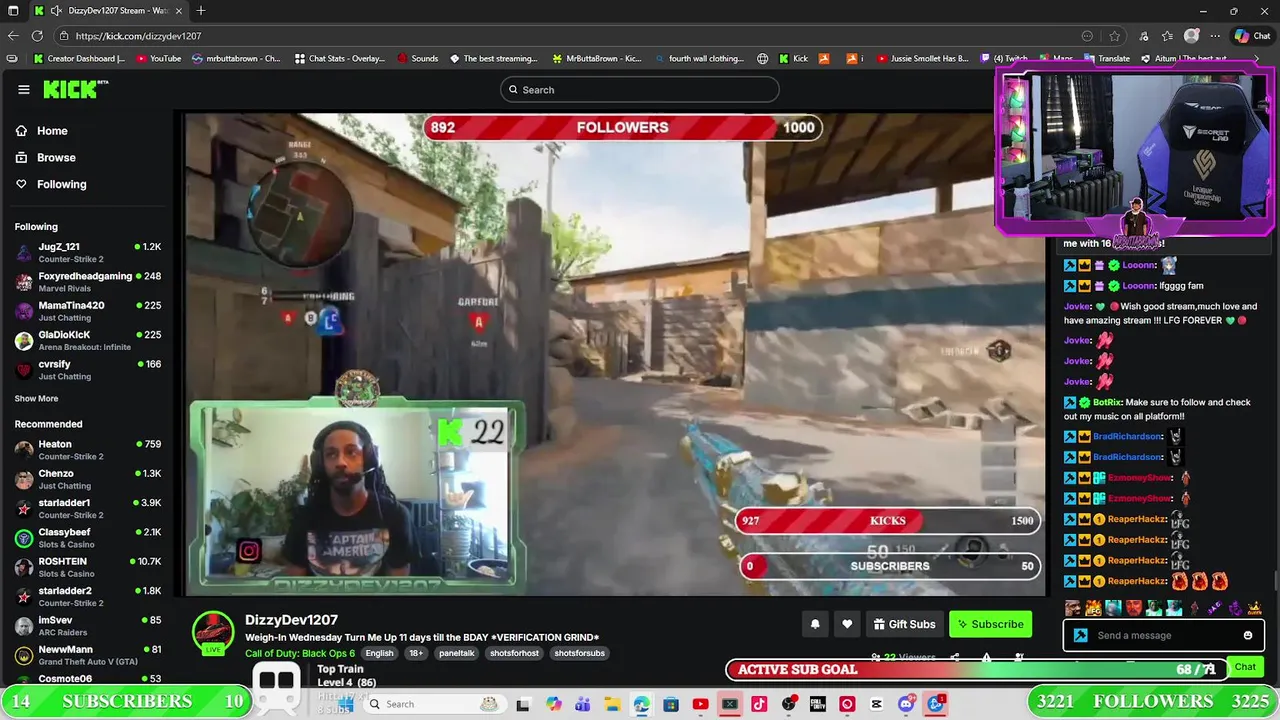Open JugZ_121 channel in Following list

pyautogui.click(x=88, y=252)
